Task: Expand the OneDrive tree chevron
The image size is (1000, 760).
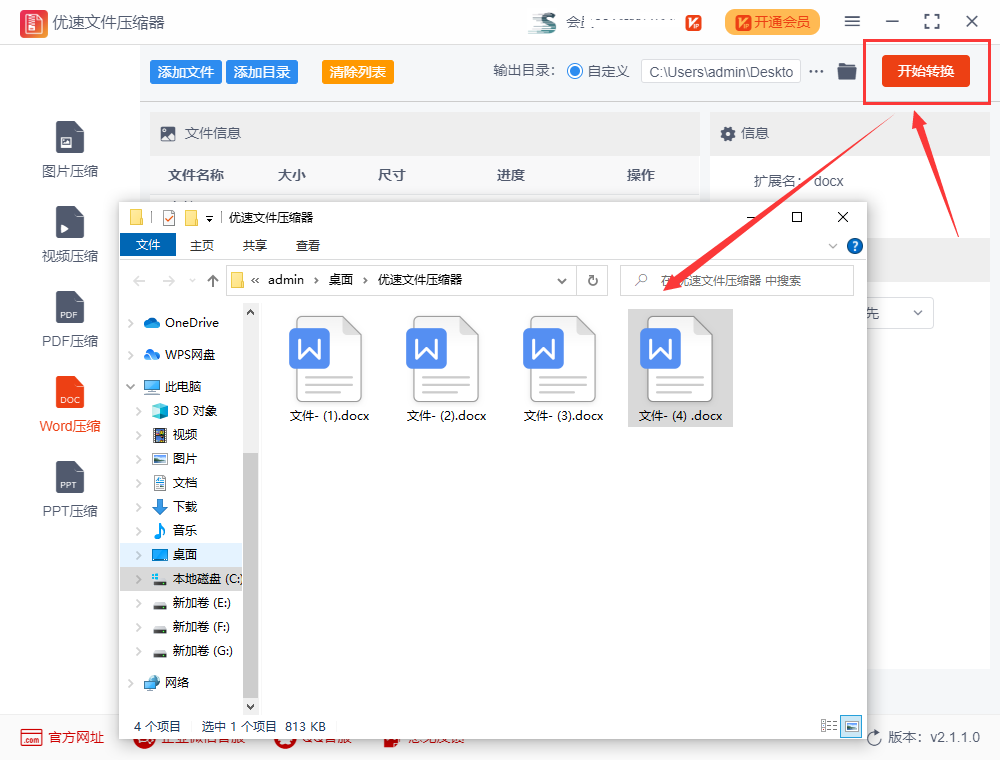Action: 131,323
